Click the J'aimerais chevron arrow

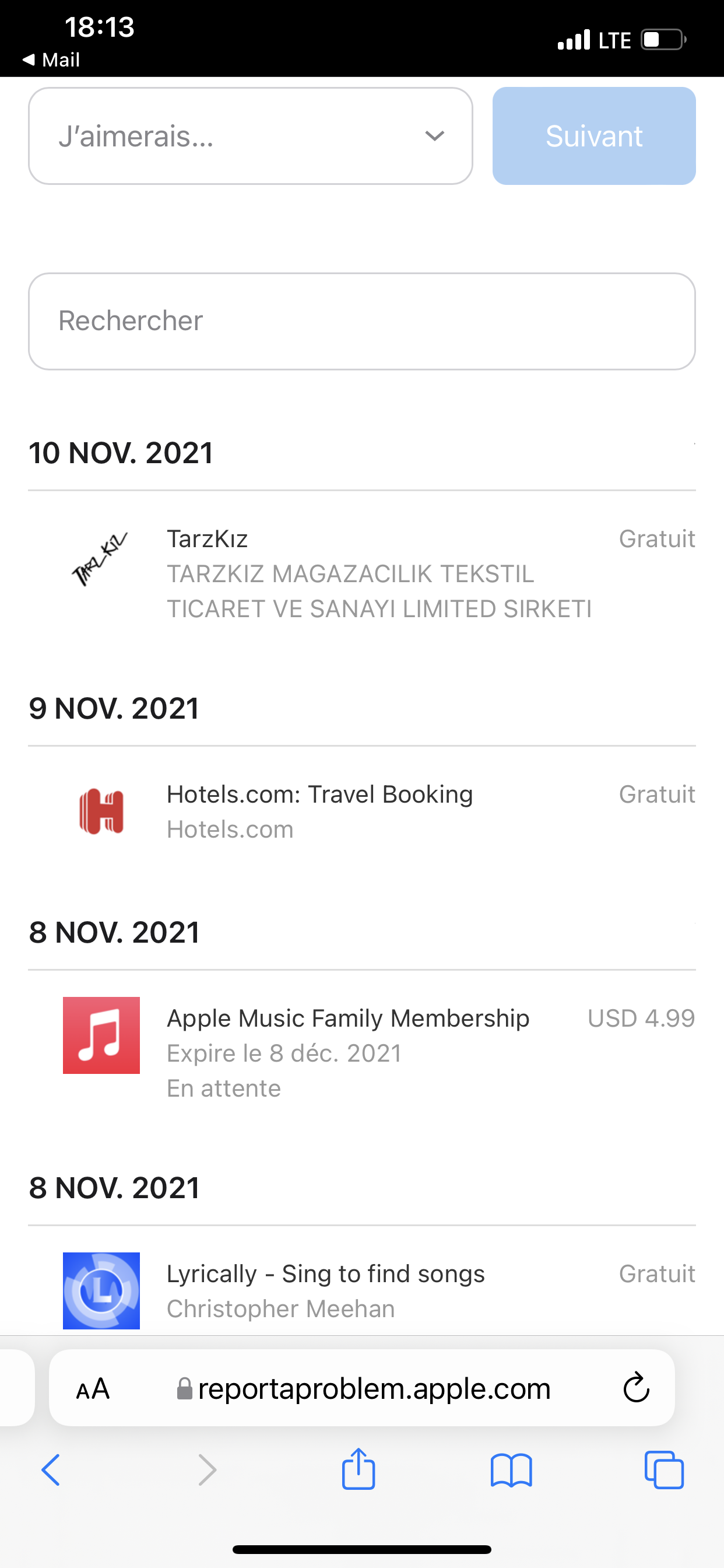tap(434, 136)
